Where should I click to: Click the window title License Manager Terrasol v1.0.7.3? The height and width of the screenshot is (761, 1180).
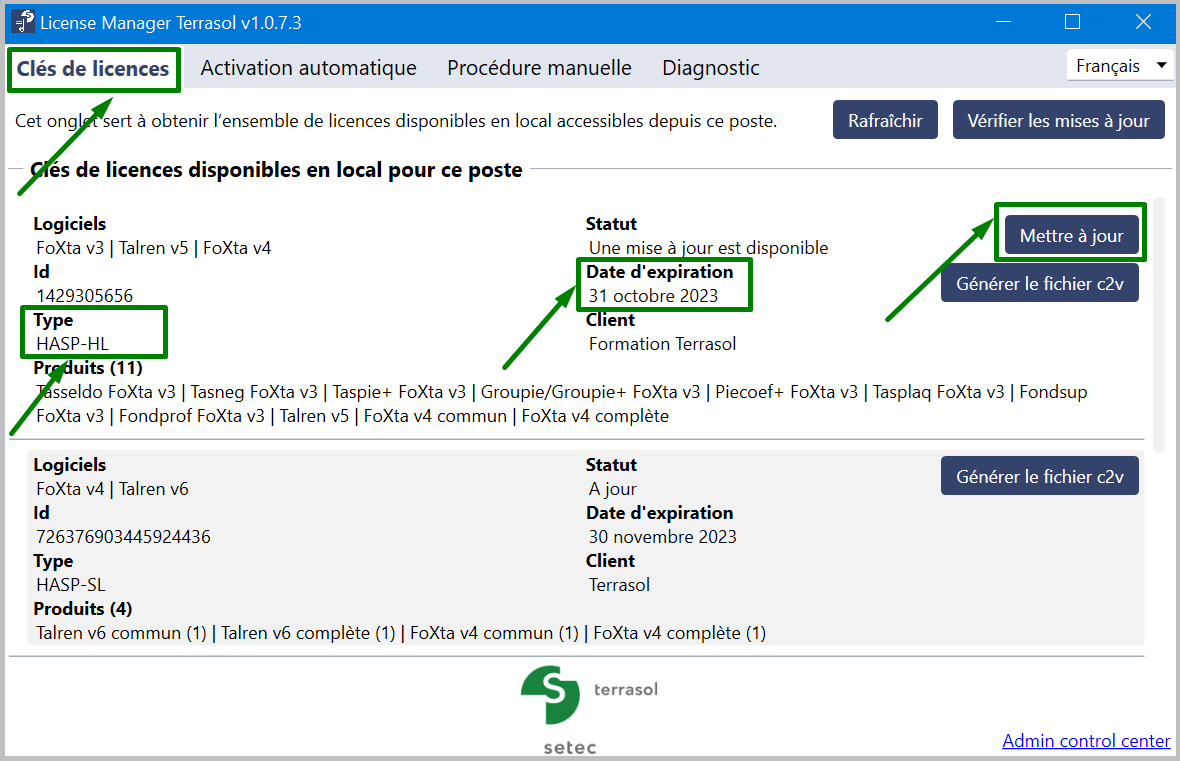click(x=171, y=23)
